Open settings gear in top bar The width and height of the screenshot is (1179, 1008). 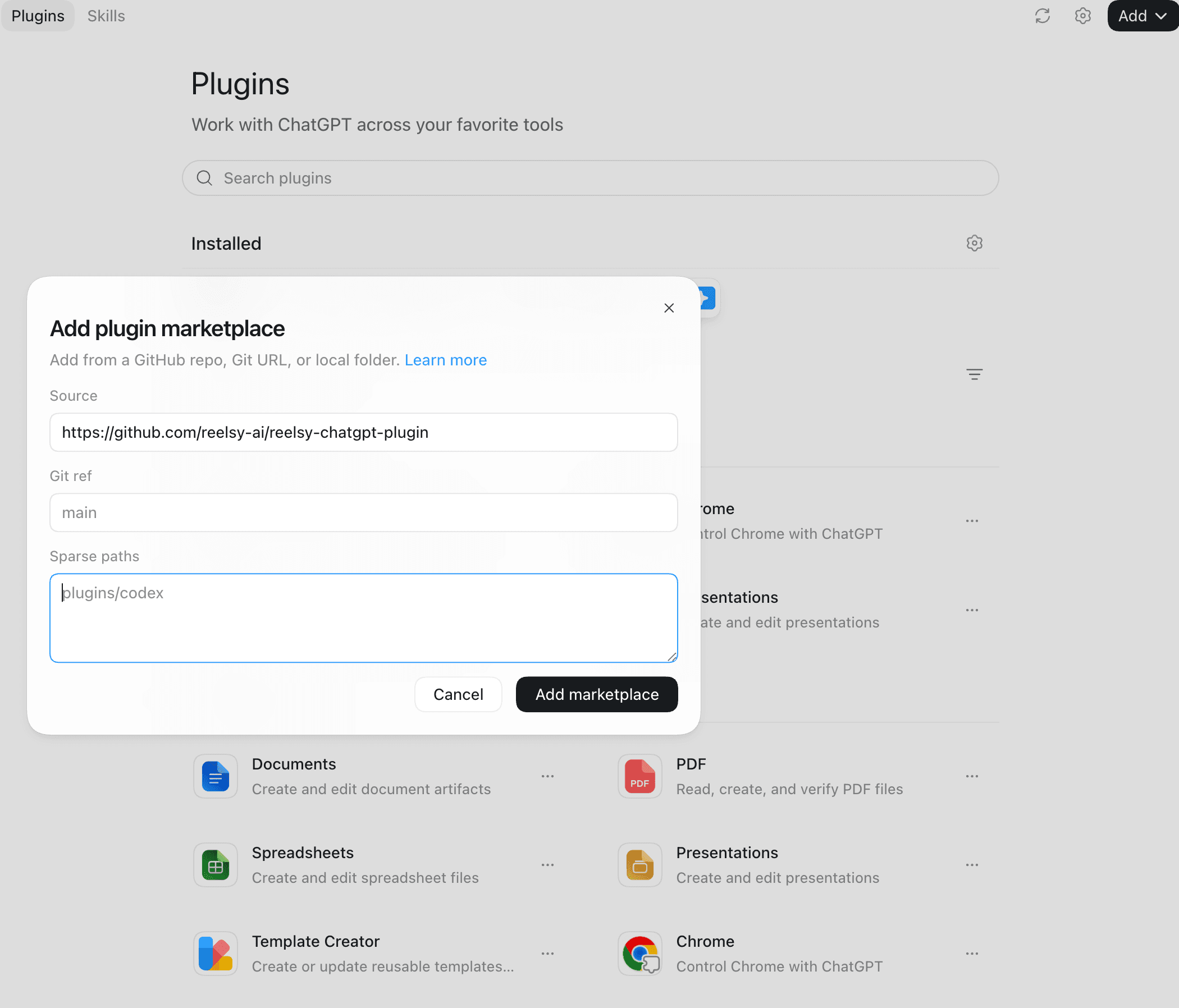[x=1082, y=16]
